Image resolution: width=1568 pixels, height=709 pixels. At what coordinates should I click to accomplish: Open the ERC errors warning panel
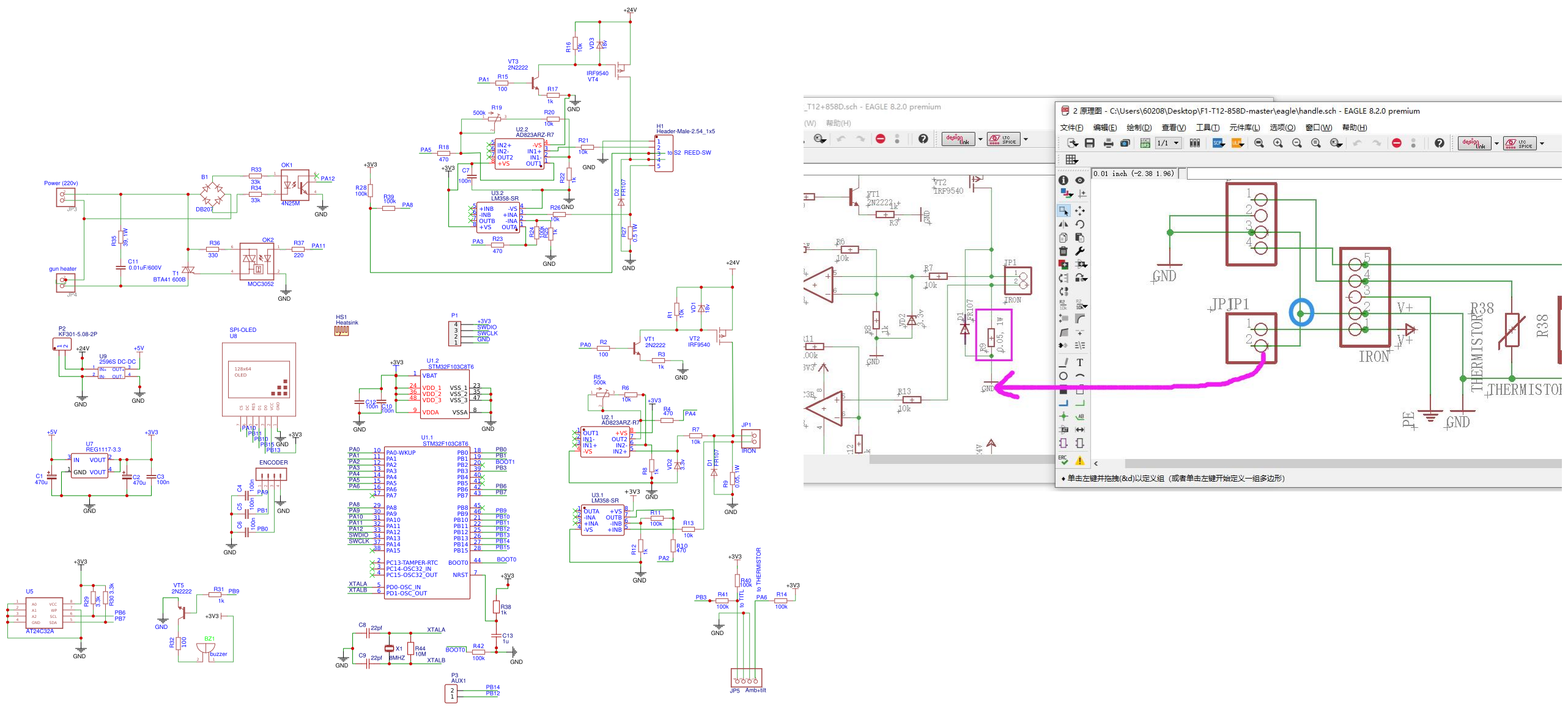coord(1080,460)
